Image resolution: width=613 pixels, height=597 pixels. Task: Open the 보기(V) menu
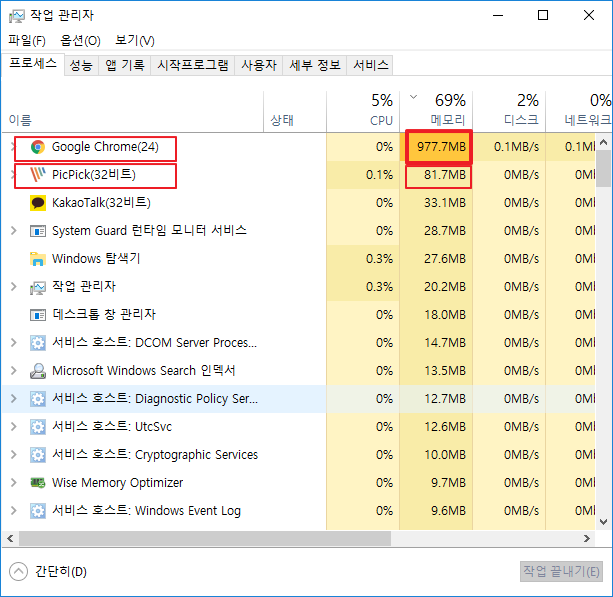pos(134,40)
